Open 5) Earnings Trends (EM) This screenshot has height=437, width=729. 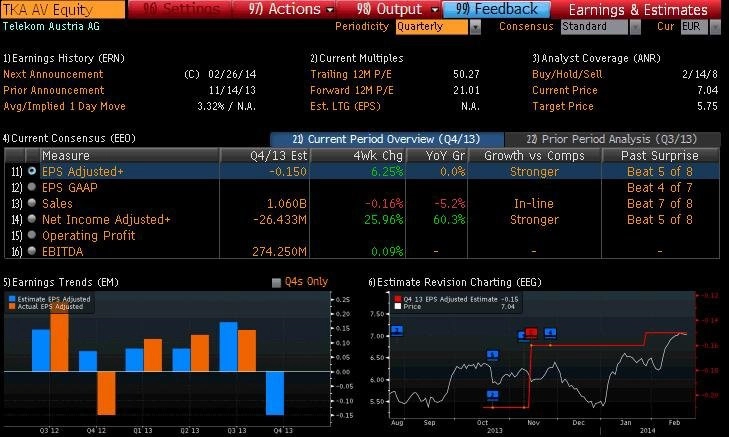[60, 282]
